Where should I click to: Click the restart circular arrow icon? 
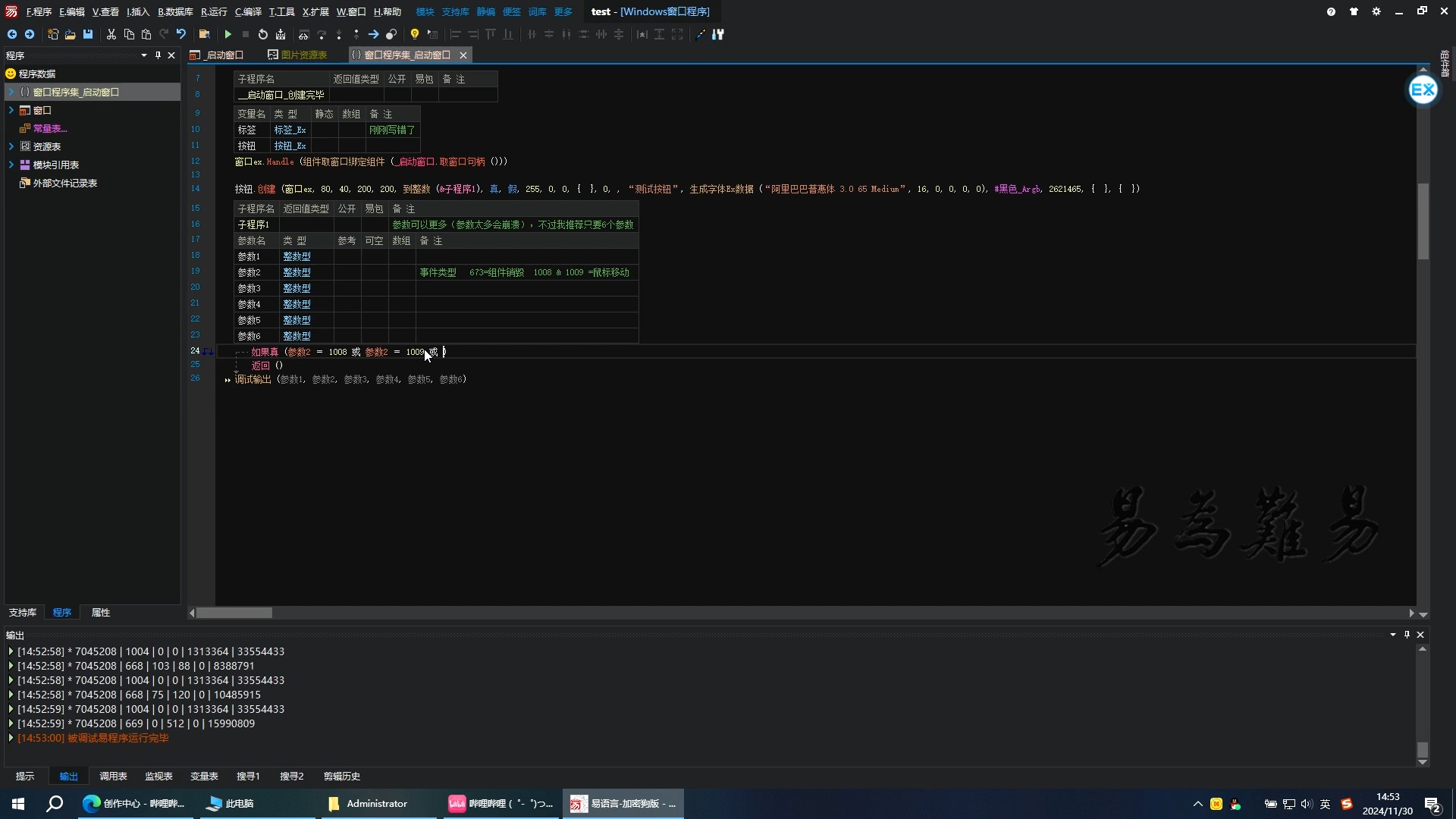tap(262, 34)
